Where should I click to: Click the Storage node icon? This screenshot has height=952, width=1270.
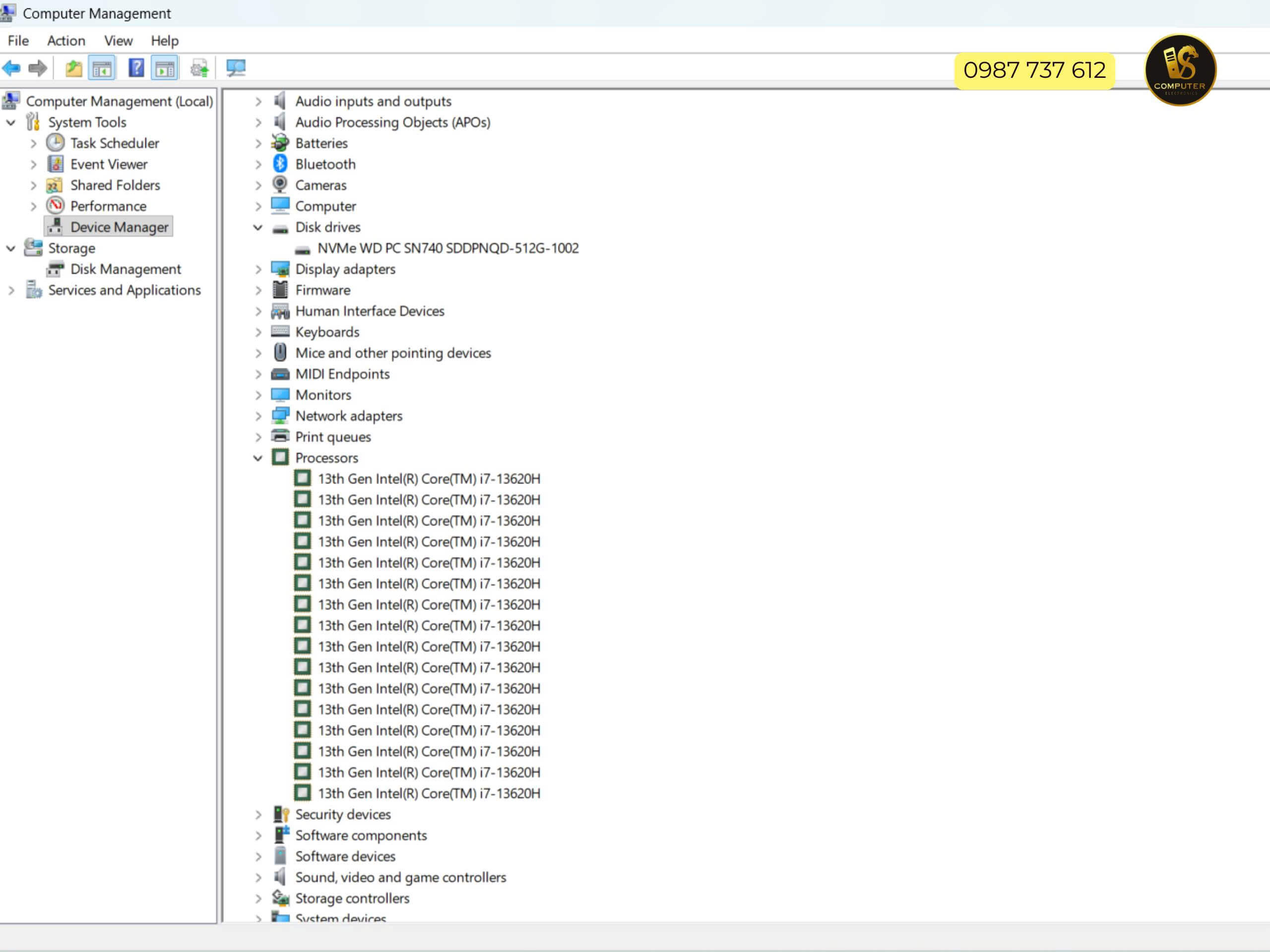(33, 247)
